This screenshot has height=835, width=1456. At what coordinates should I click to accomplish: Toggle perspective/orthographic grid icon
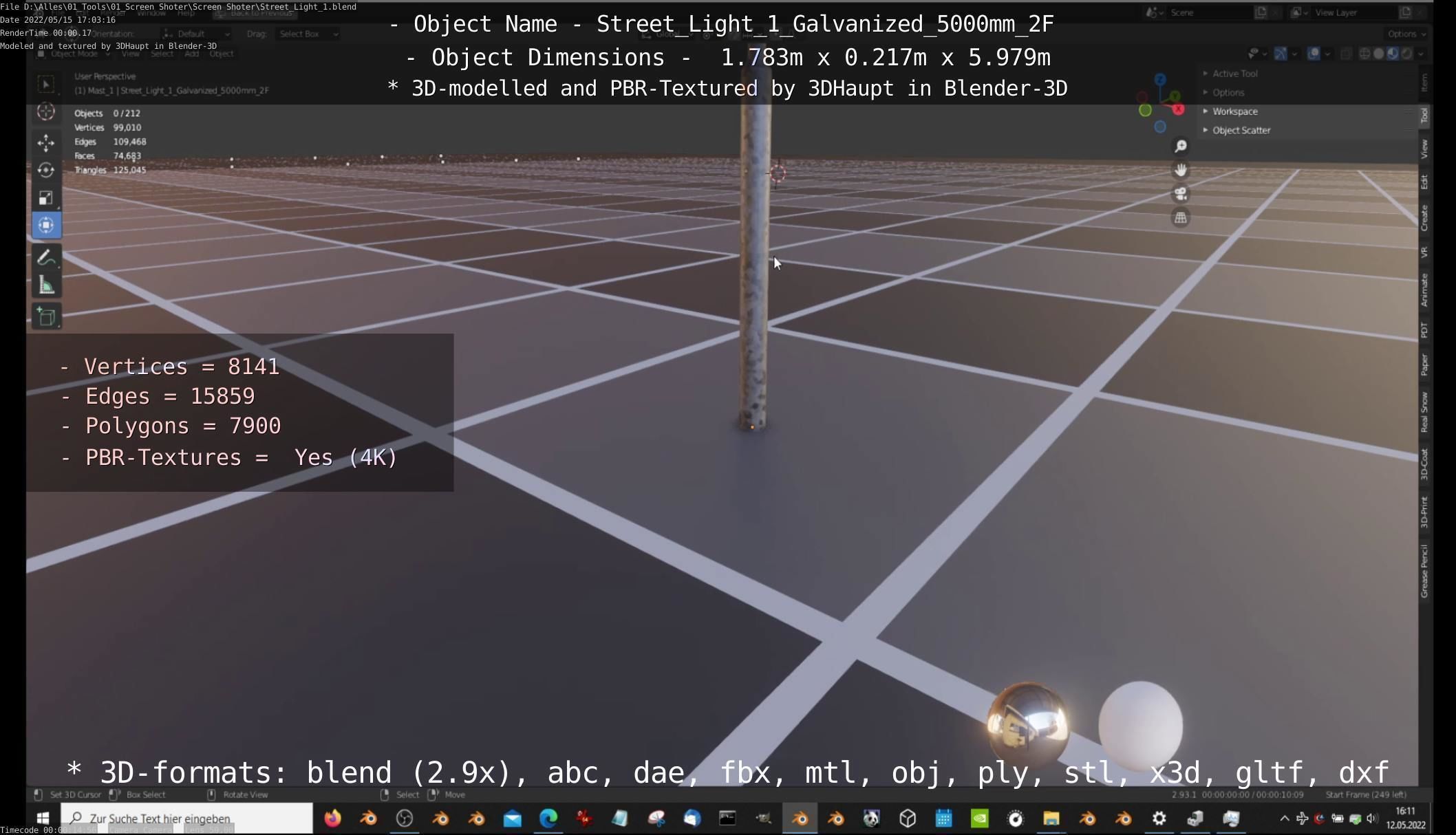pos(1181,218)
